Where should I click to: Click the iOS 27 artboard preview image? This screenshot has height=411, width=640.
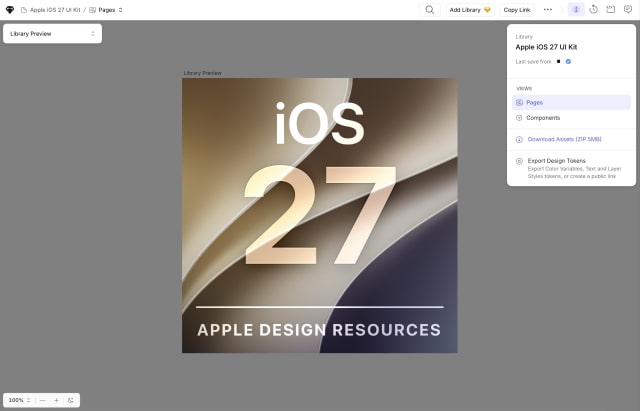[x=320, y=215]
